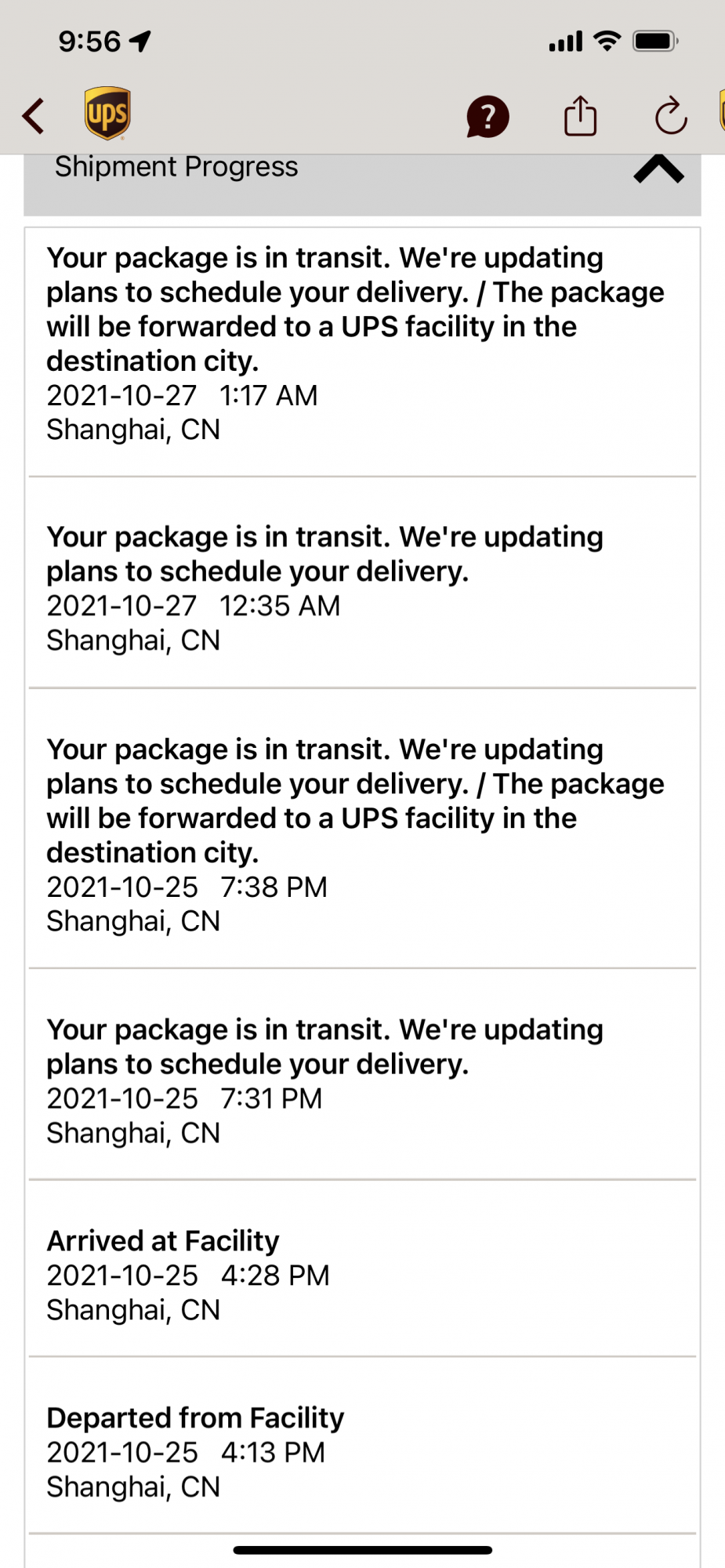725x1568 pixels.
Task: Refresh the tracking page
Action: [671, 117]
